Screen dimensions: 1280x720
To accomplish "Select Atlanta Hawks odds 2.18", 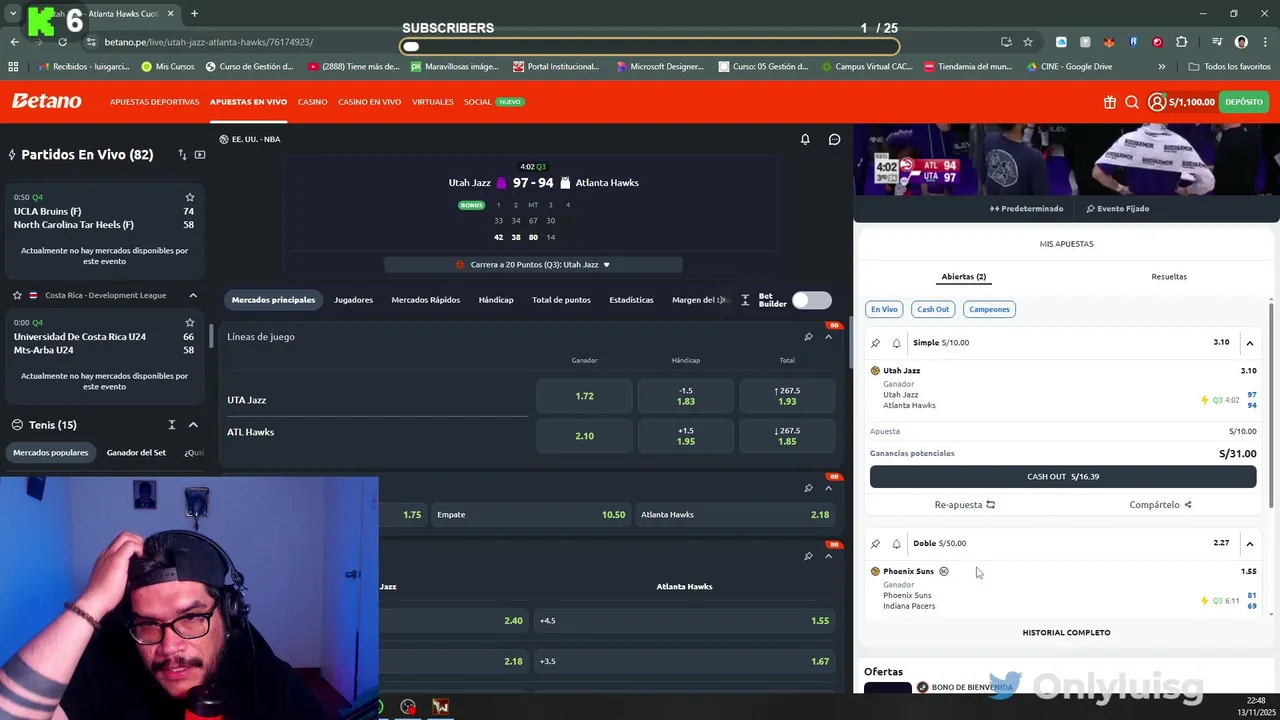I will [735, 515].
